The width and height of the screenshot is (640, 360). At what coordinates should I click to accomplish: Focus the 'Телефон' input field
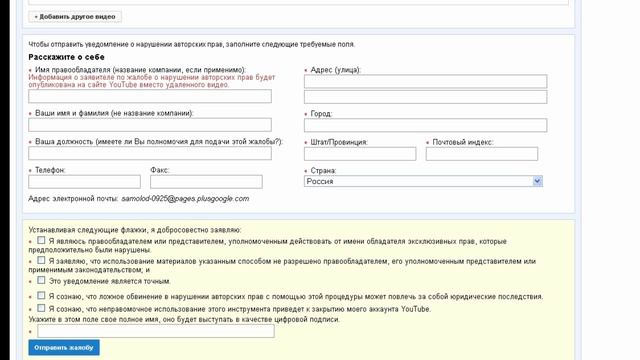click(84, 182)
